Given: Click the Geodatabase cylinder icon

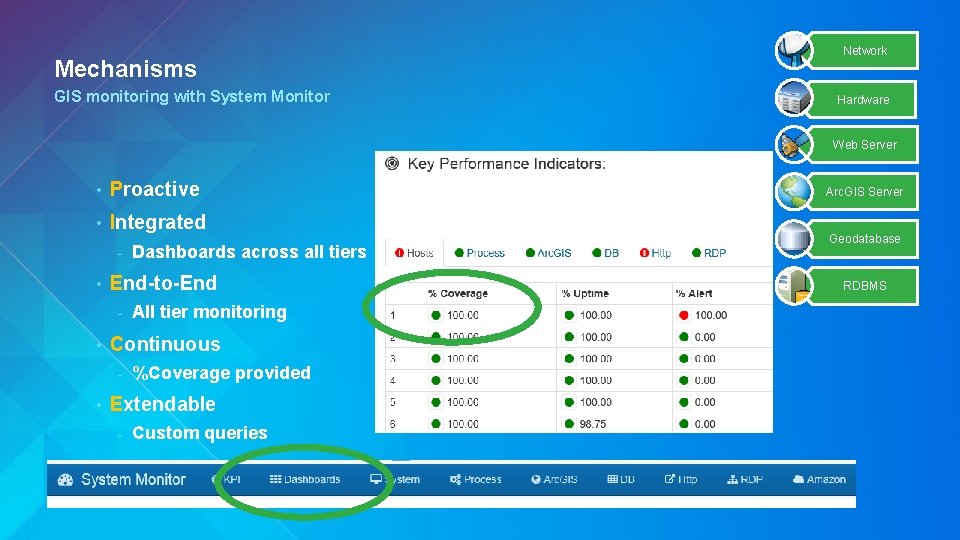Looking at the screenshot, I should [793, 238].
